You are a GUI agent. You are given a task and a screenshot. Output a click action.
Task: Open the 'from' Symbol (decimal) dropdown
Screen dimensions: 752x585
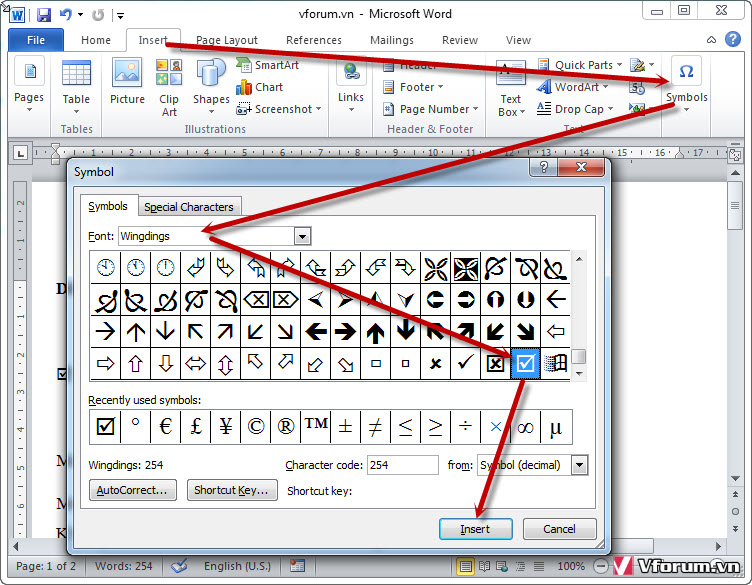pos(579,465)
